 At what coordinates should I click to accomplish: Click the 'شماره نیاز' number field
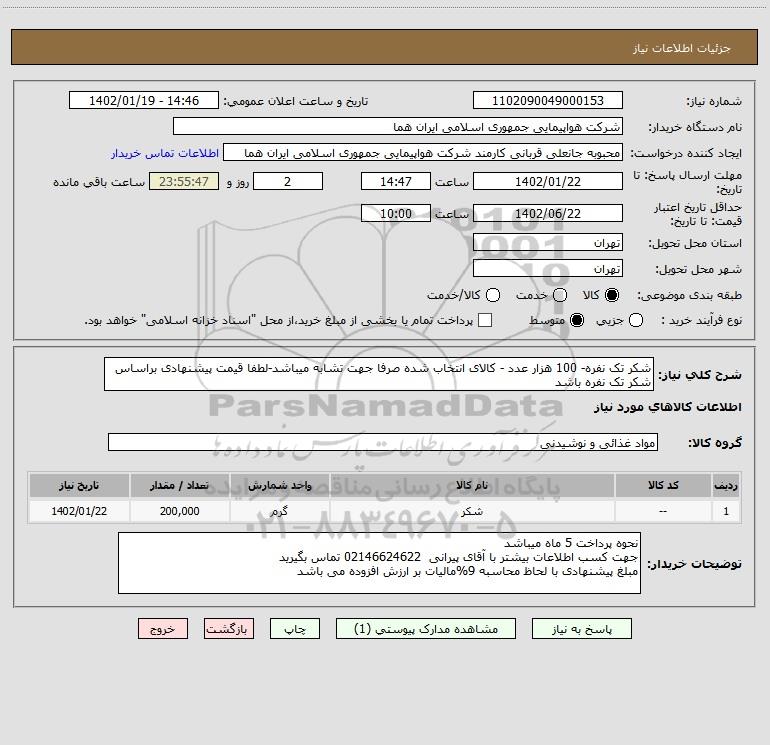[x=547, y=101]
